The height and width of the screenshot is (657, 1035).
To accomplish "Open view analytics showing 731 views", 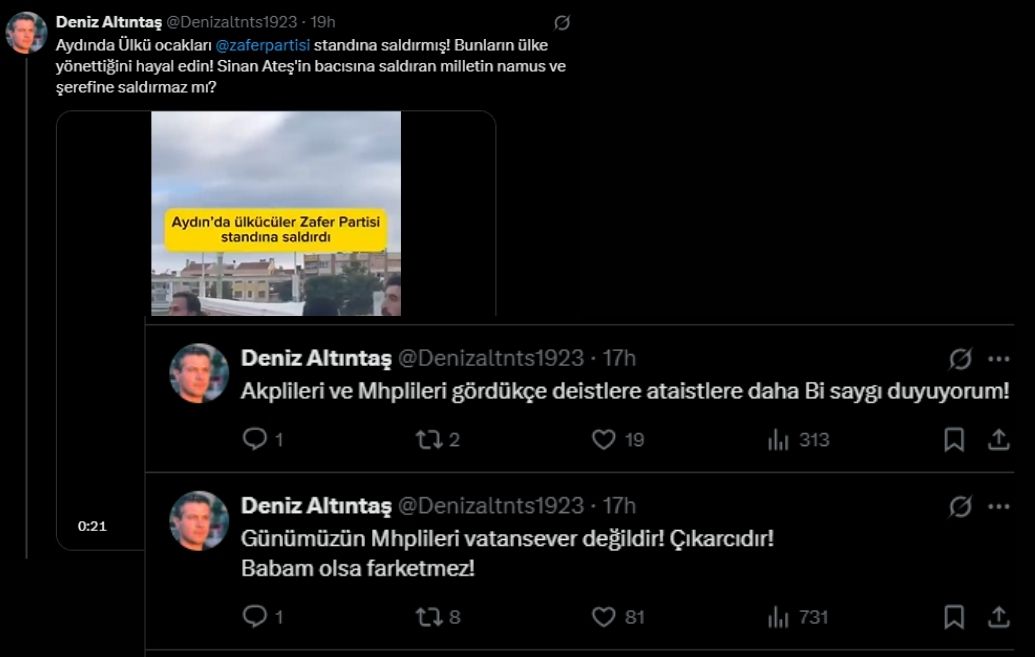I will pos(778,617).
